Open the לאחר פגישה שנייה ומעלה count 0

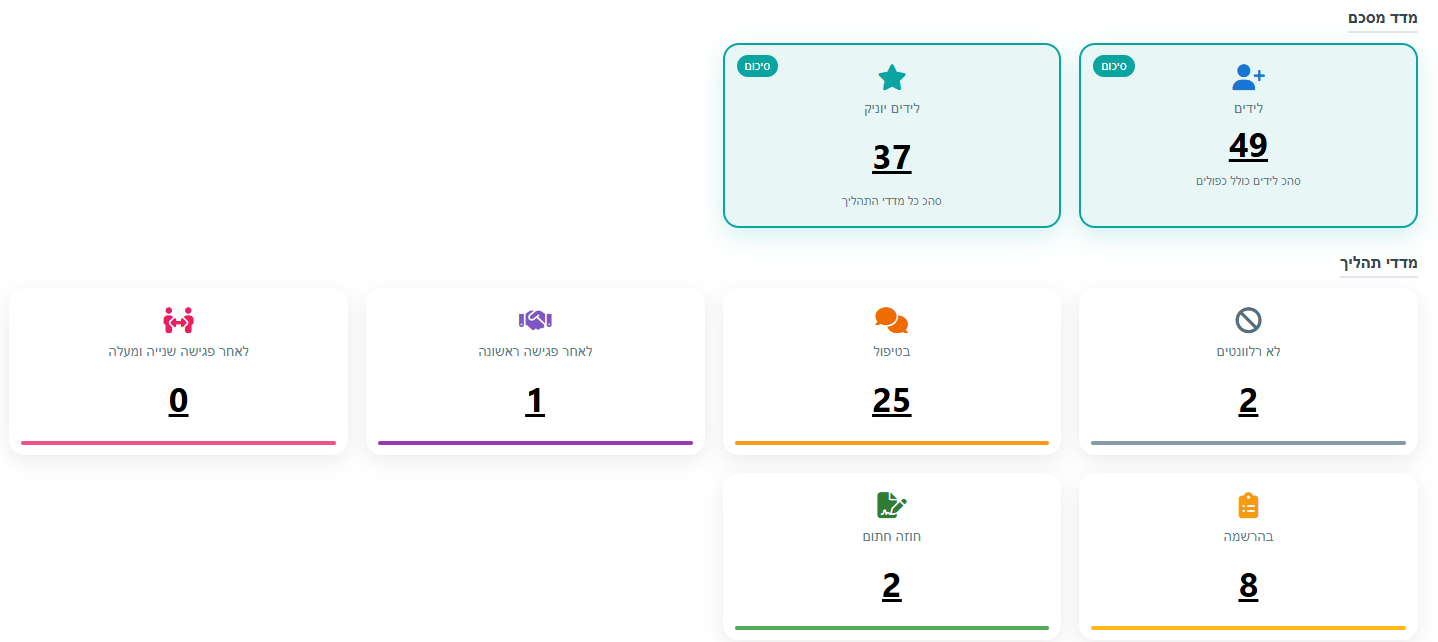click(x=178, y=400)
